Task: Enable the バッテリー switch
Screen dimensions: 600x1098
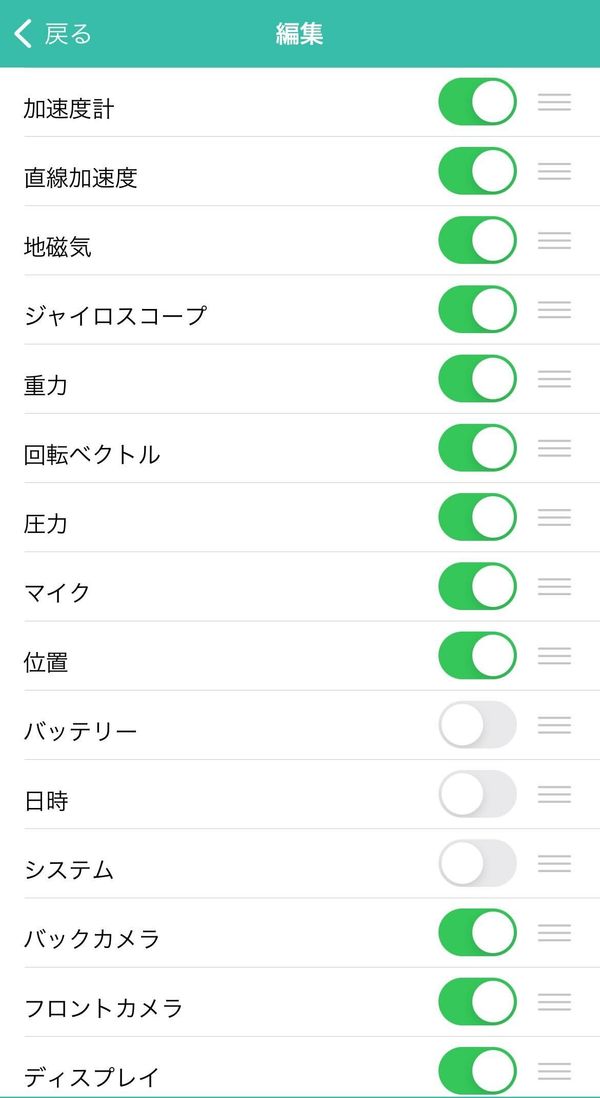Action: click(x=477, y=725)
